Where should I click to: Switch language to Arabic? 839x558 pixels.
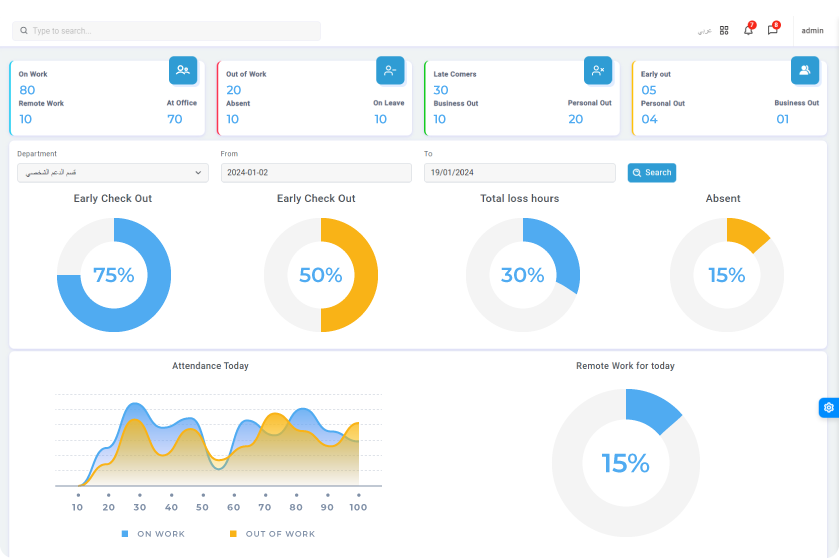point(704,31)
